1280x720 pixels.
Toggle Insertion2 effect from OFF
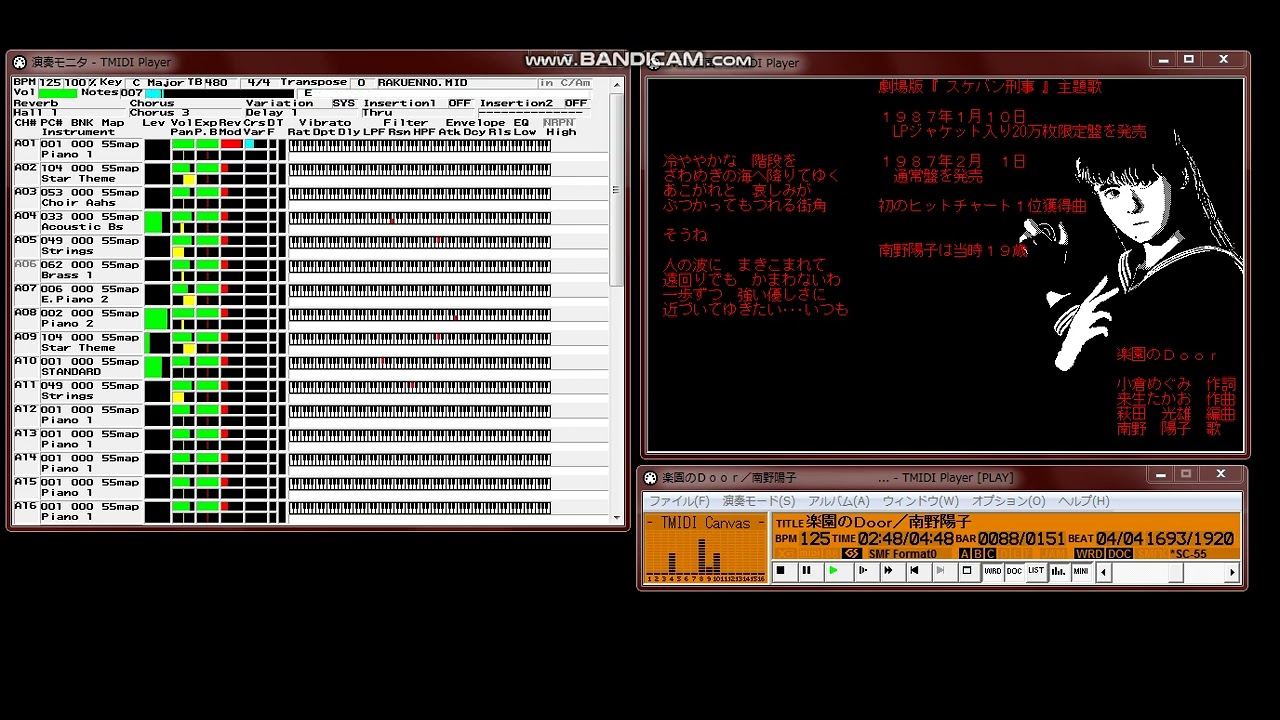pyautogui.click(x=576, y=102)
